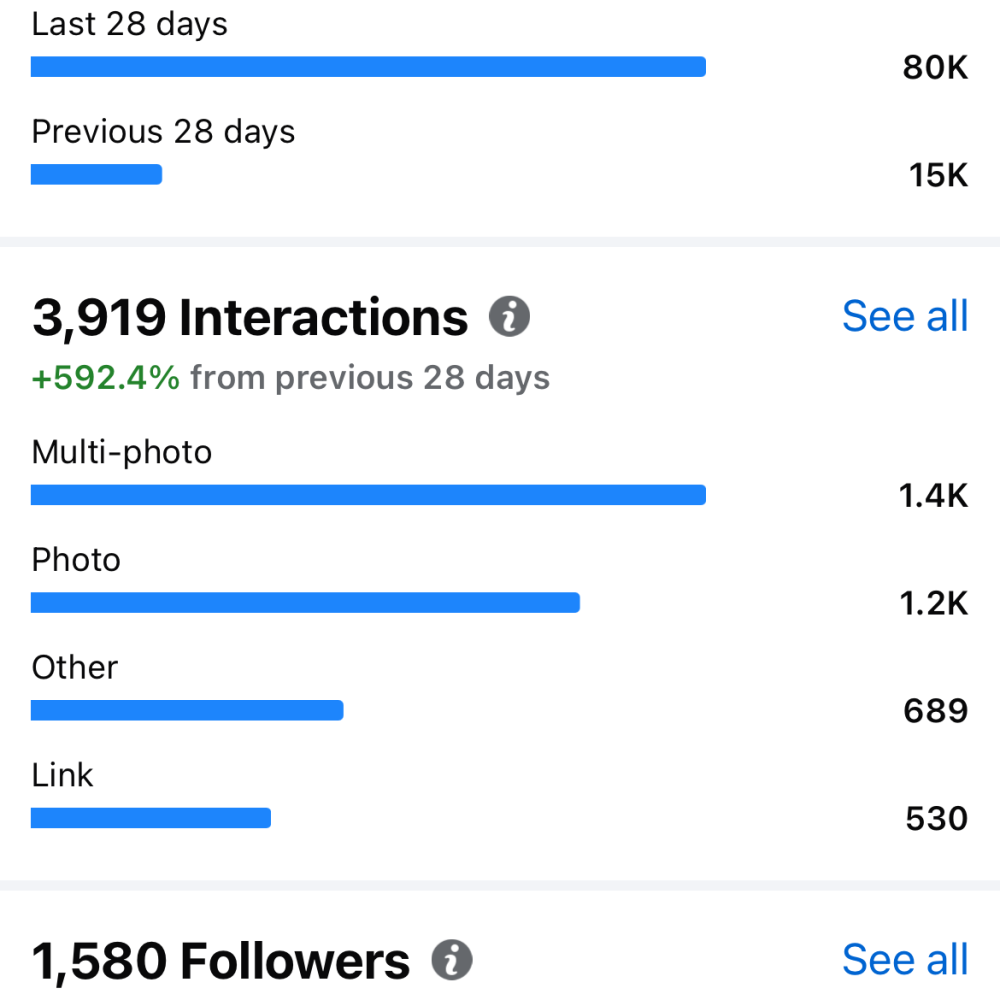The image size is (1000, 1000).
Task: Select the Multi-photo interactions bar
Action: (x=368, y=495)
